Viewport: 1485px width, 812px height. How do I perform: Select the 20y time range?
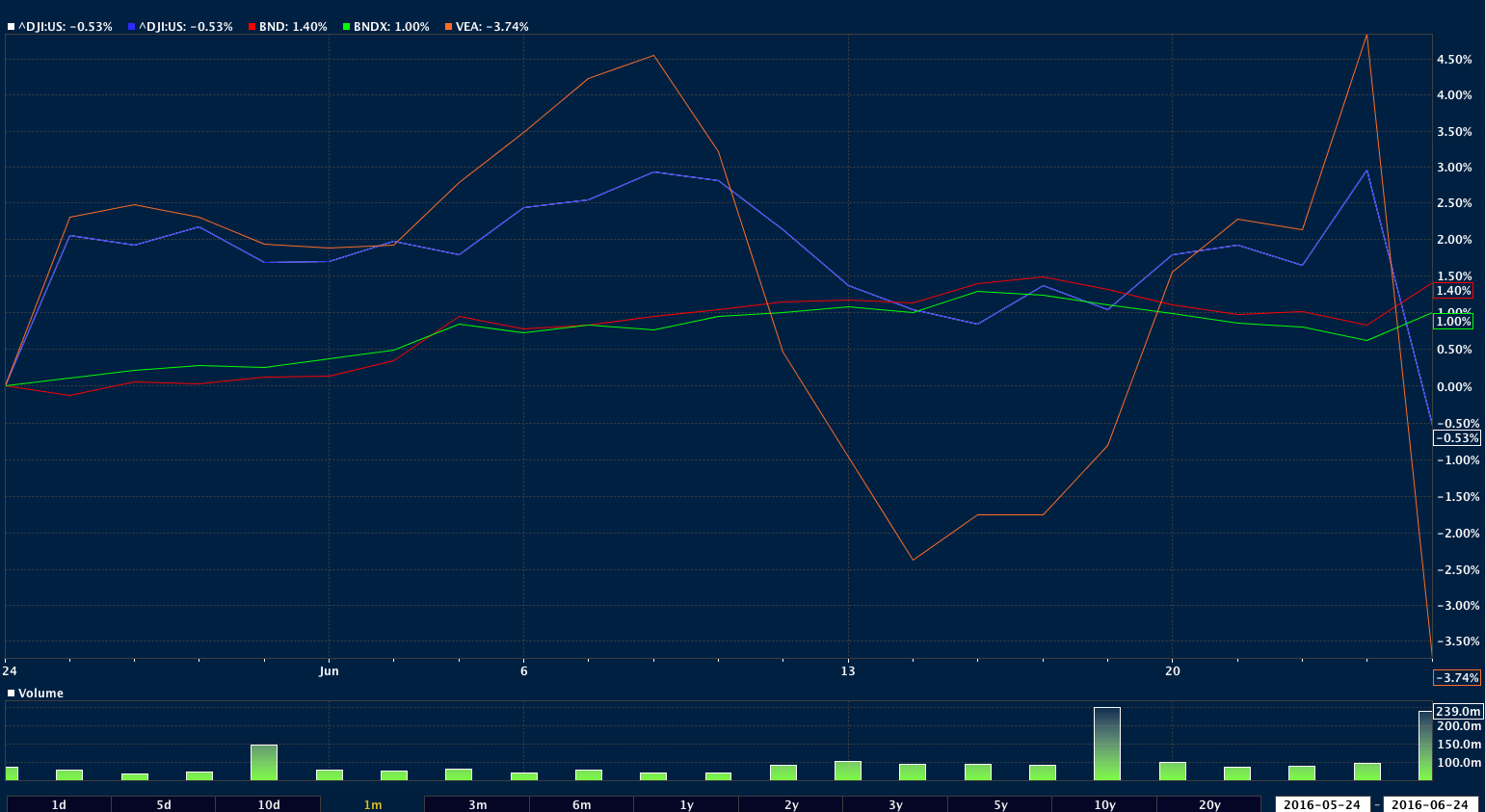click(x=1209, y=804)
